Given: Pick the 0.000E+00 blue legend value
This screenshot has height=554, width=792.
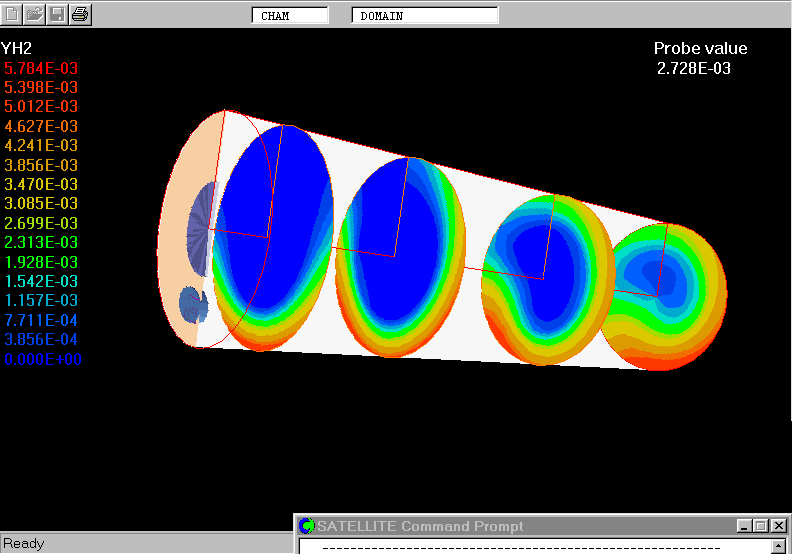Looking at the screenshot, I should tap(42, 359).
